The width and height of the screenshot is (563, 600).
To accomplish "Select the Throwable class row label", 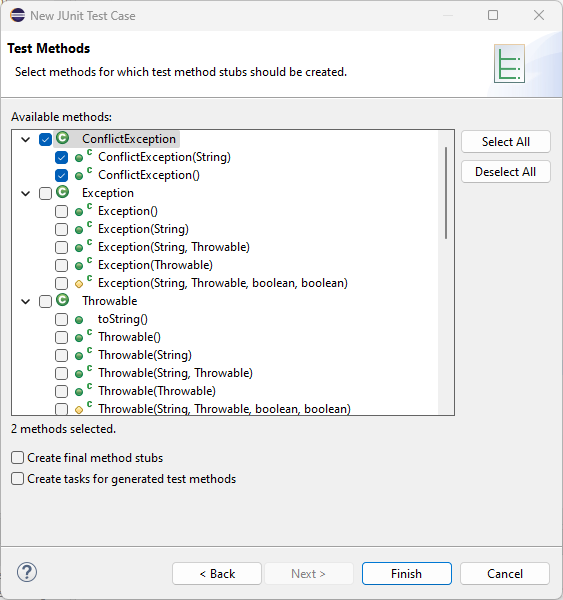I will [x=109, y=301].
